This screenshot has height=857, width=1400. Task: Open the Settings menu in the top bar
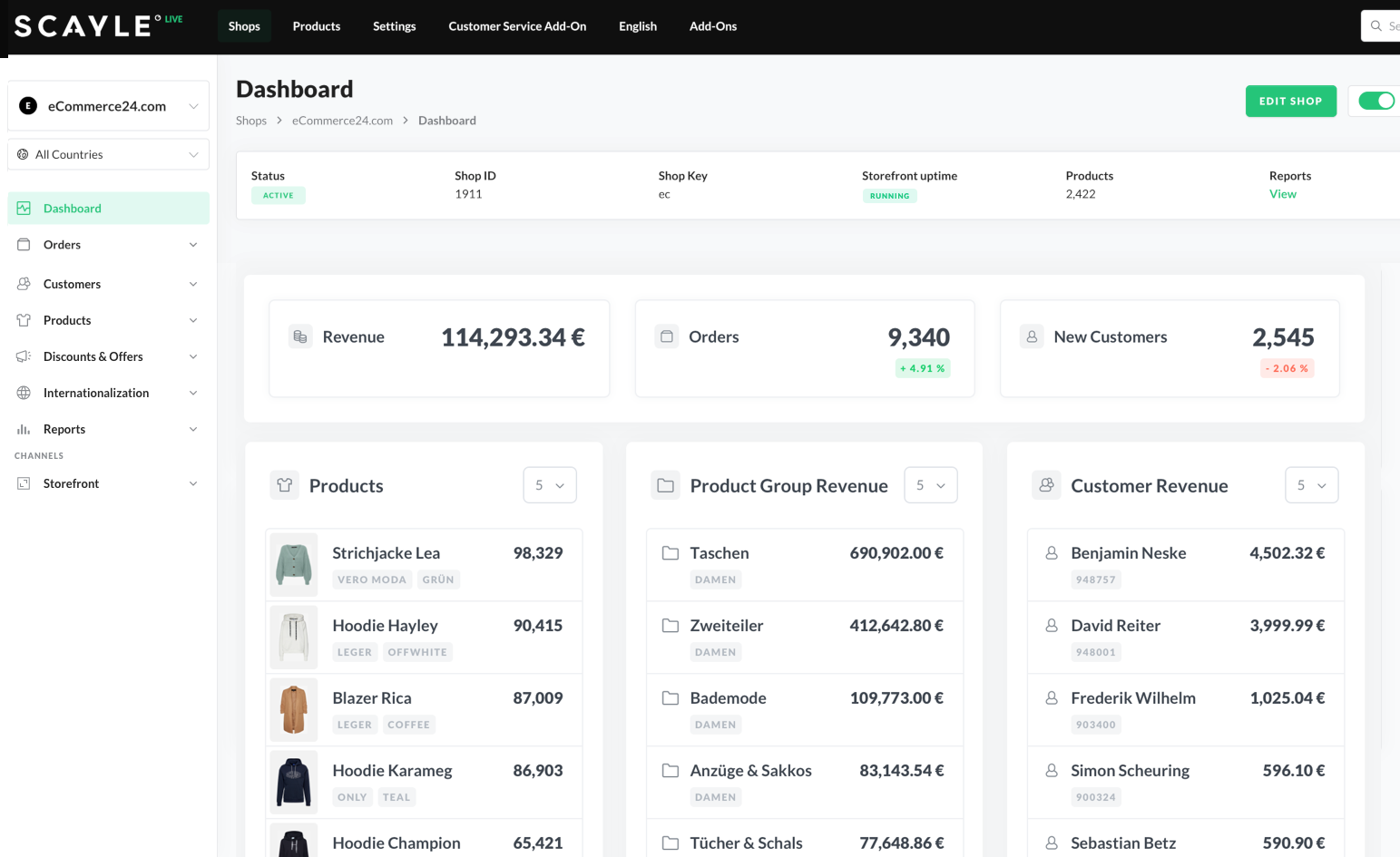(x=394, y=26)
